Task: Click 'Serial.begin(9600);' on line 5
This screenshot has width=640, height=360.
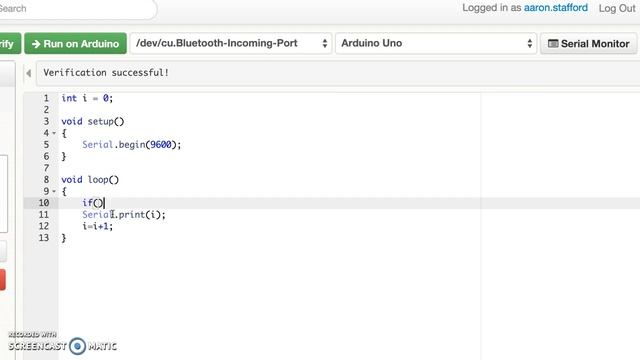Action: [x=131, y=144]
